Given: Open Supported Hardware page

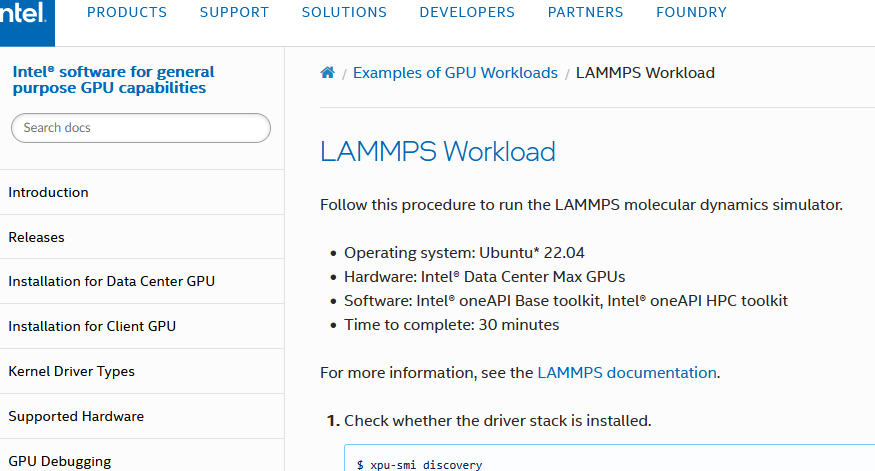Looking at the screenshot, I should [142, 416].
